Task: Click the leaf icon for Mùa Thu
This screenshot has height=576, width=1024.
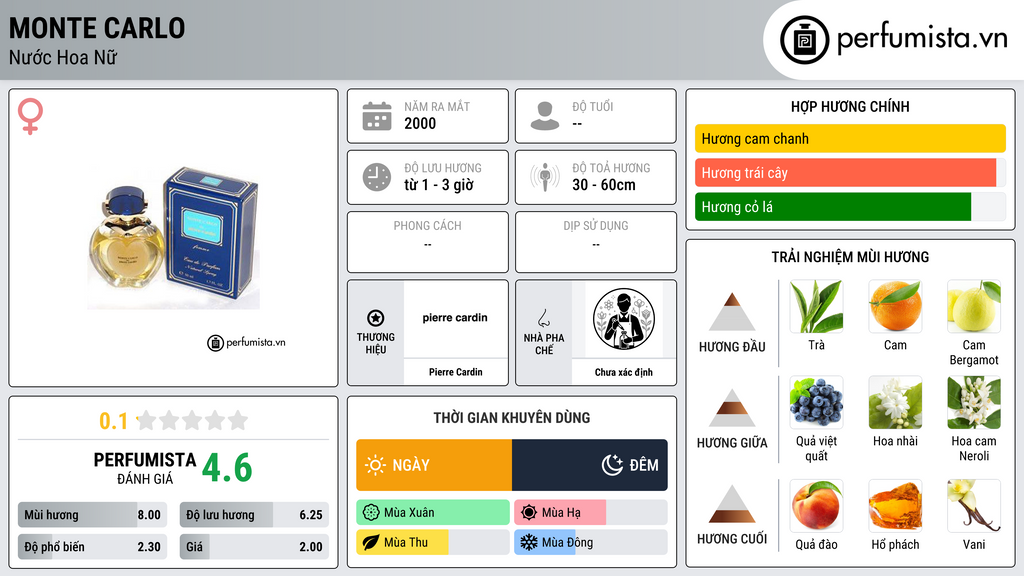Action: [x=371, y=543]
